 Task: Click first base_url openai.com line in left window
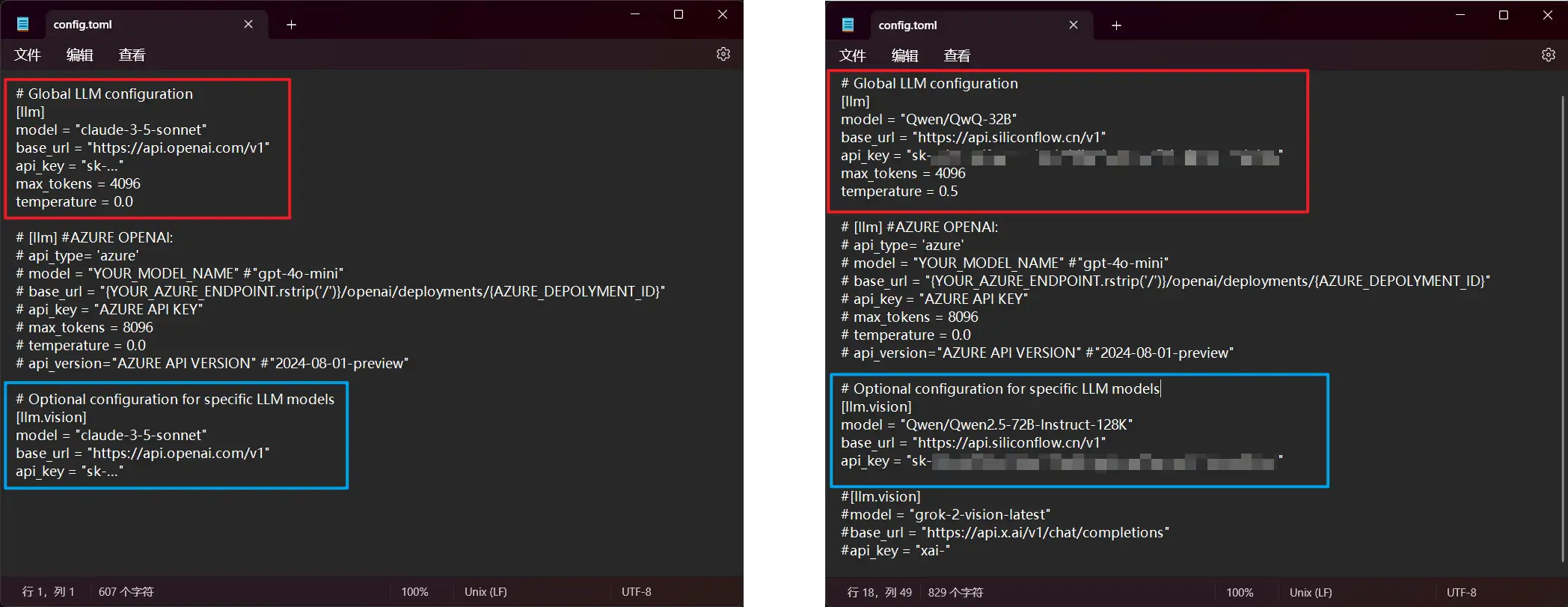pos(143,147)
